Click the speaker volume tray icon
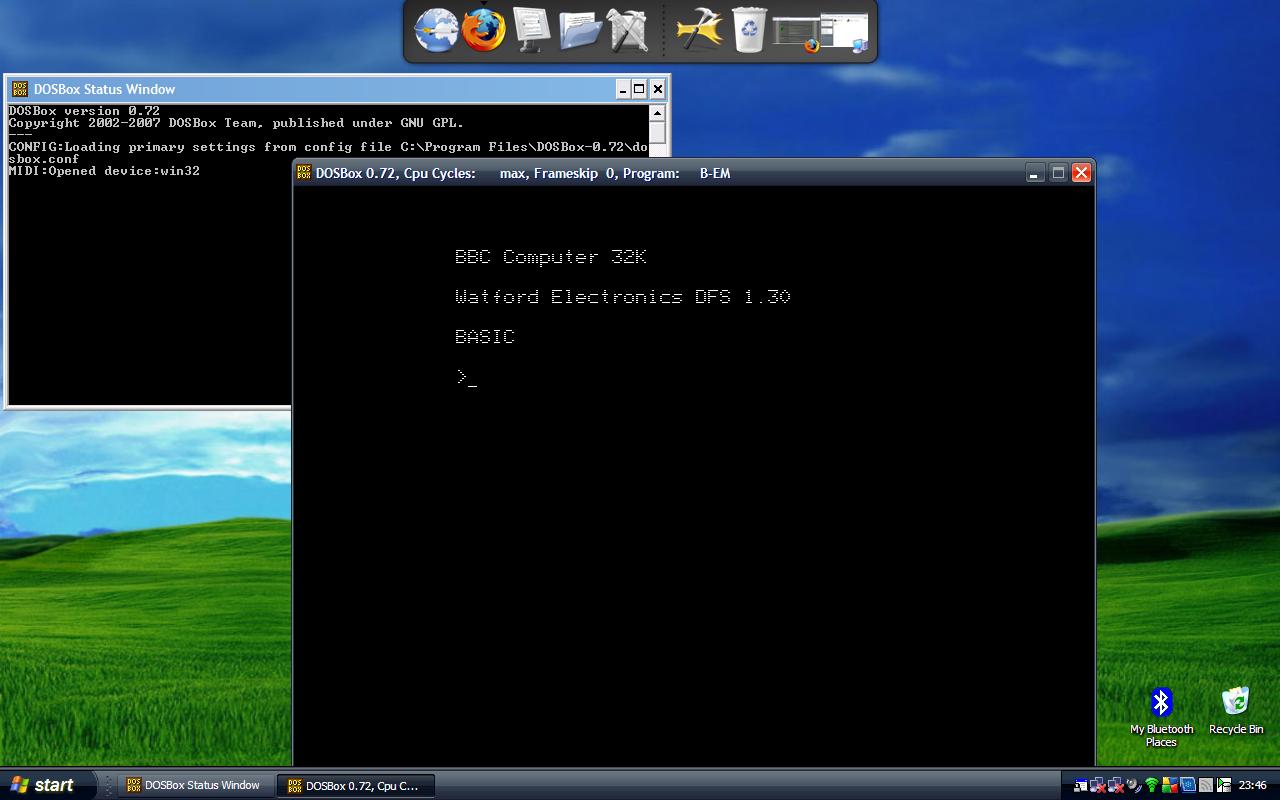 click(x=1134, y=786)
